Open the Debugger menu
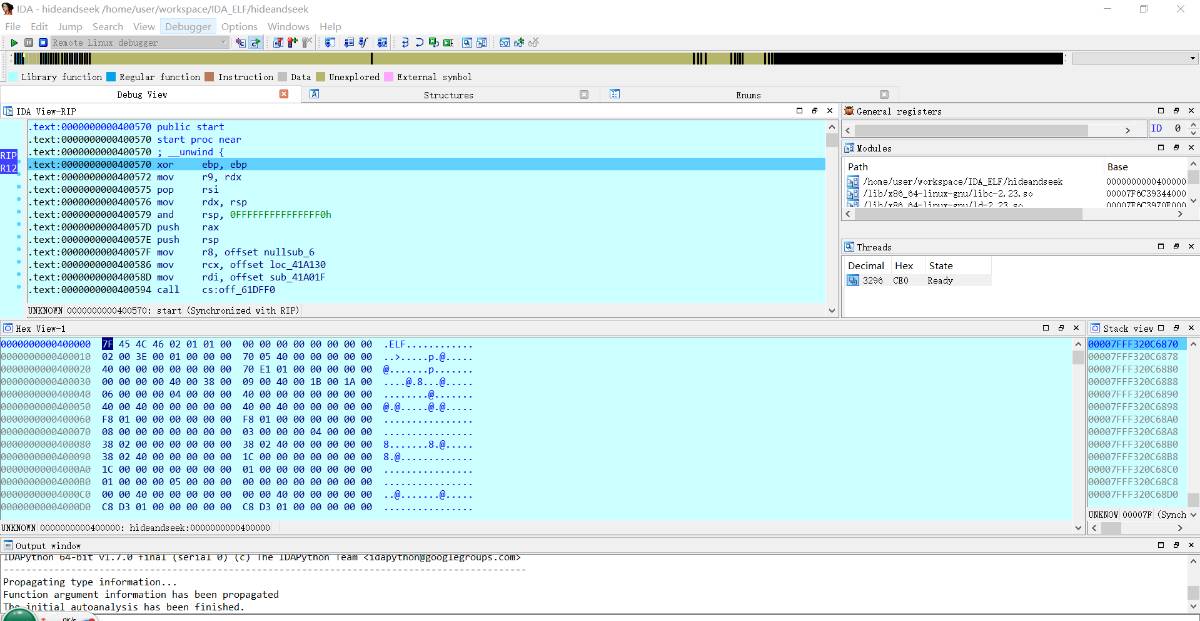1200x621 pixels. (188, 27)
